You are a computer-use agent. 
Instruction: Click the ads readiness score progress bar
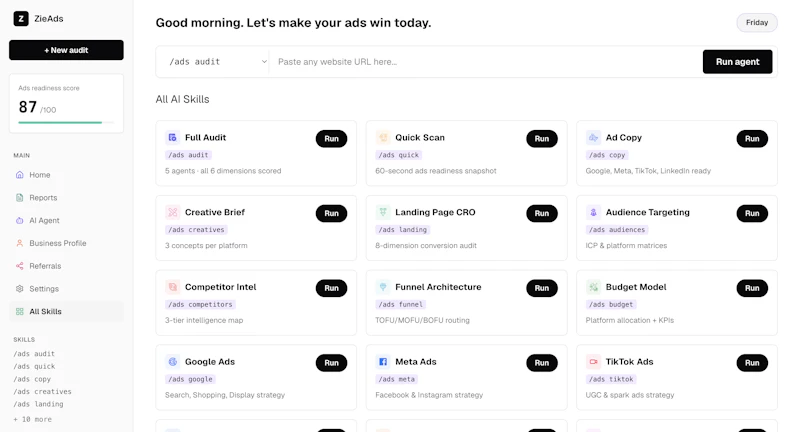coord(66,122)
